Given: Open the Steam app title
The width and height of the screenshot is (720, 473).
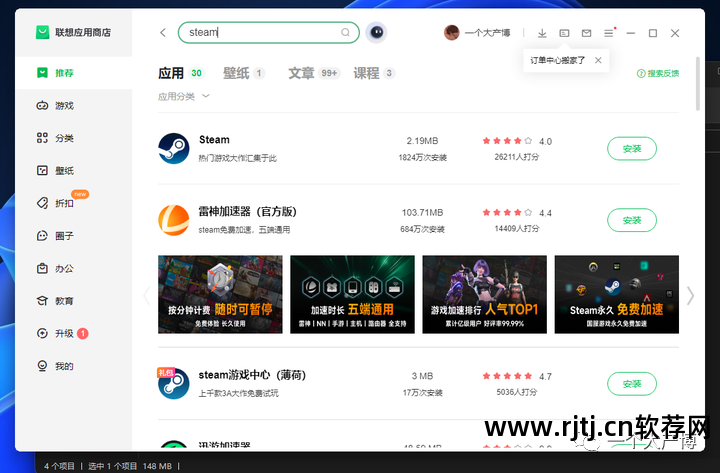Looking at the screenshot, I should tap(214, 140).
